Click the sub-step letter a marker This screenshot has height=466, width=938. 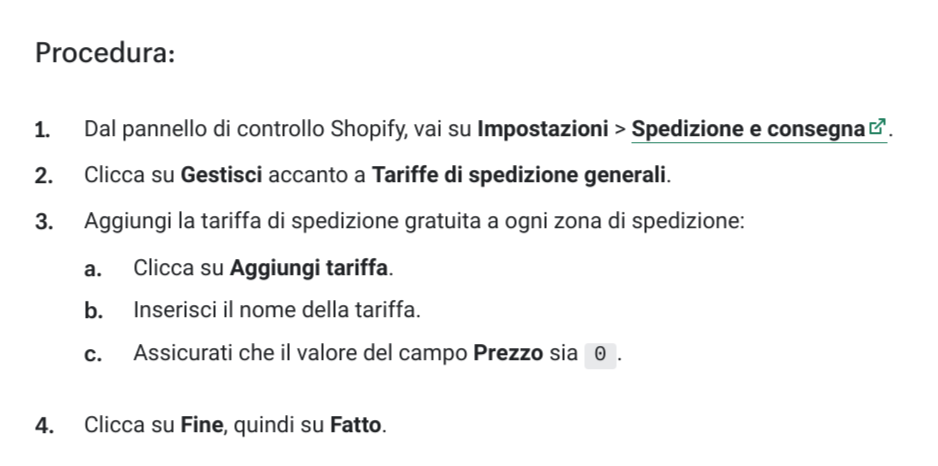pos(93,270)
